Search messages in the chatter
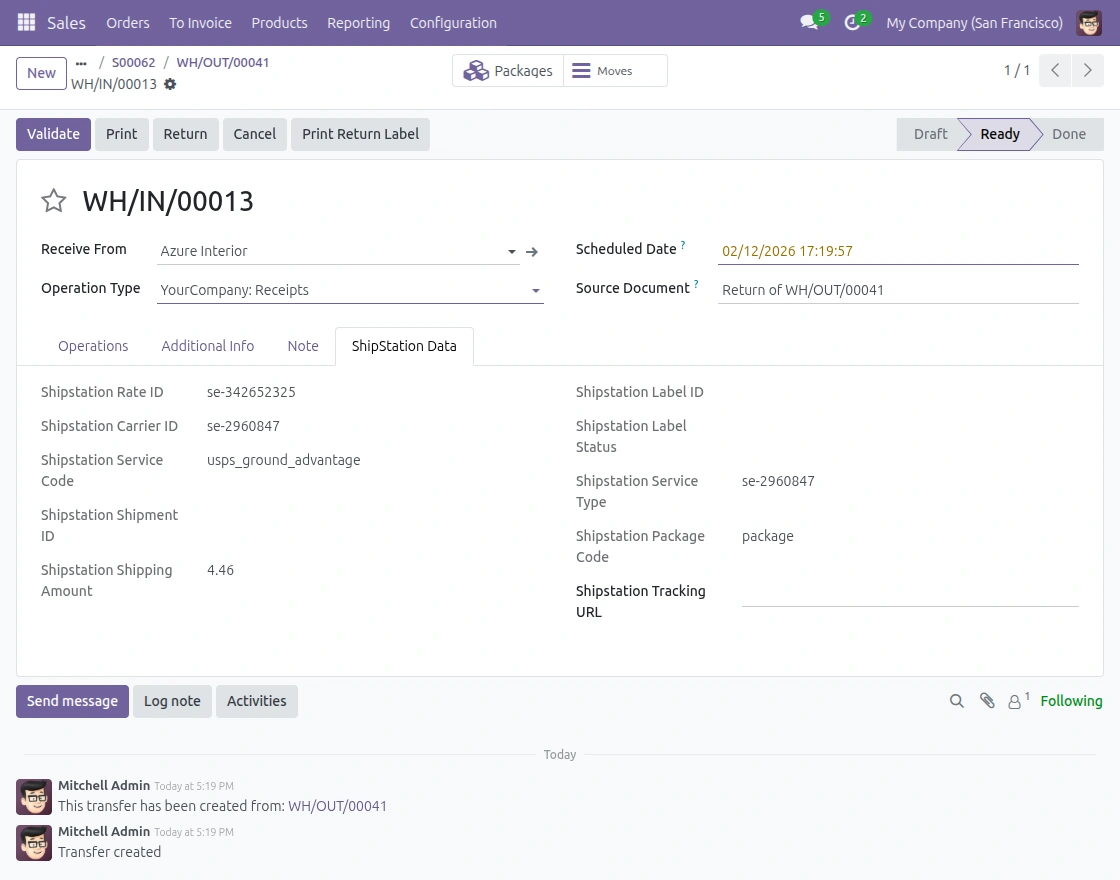This screenshot has height=880, width=1120. (x=956, y=701)
